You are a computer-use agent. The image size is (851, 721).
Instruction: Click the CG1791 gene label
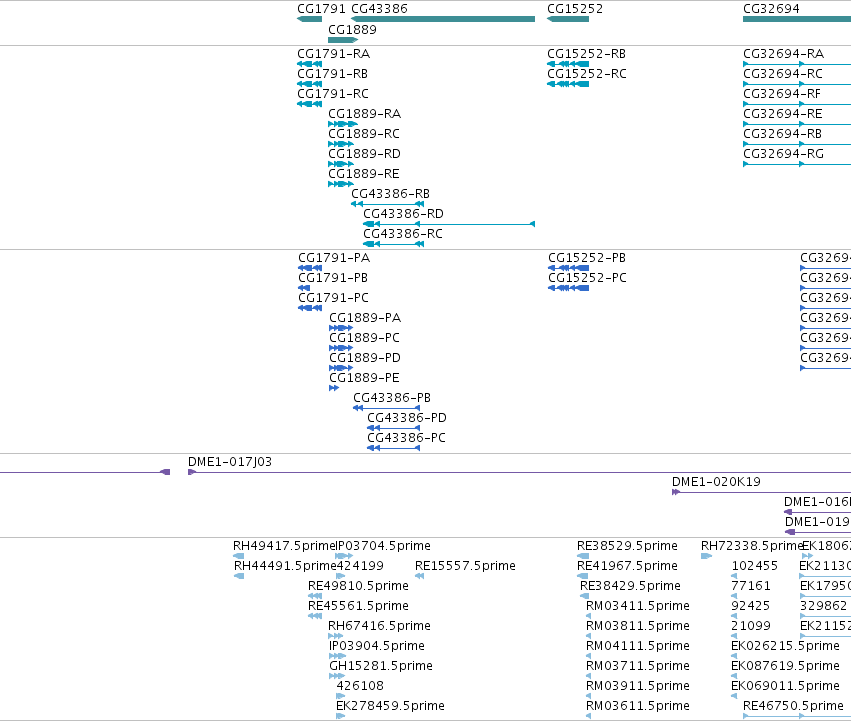(321, 9)
